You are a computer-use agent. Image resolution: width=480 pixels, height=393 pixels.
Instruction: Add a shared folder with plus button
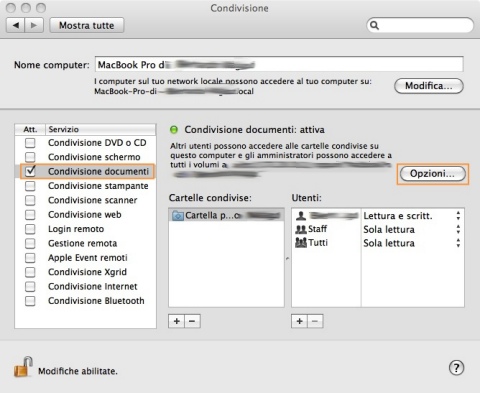tap(177, 321)
